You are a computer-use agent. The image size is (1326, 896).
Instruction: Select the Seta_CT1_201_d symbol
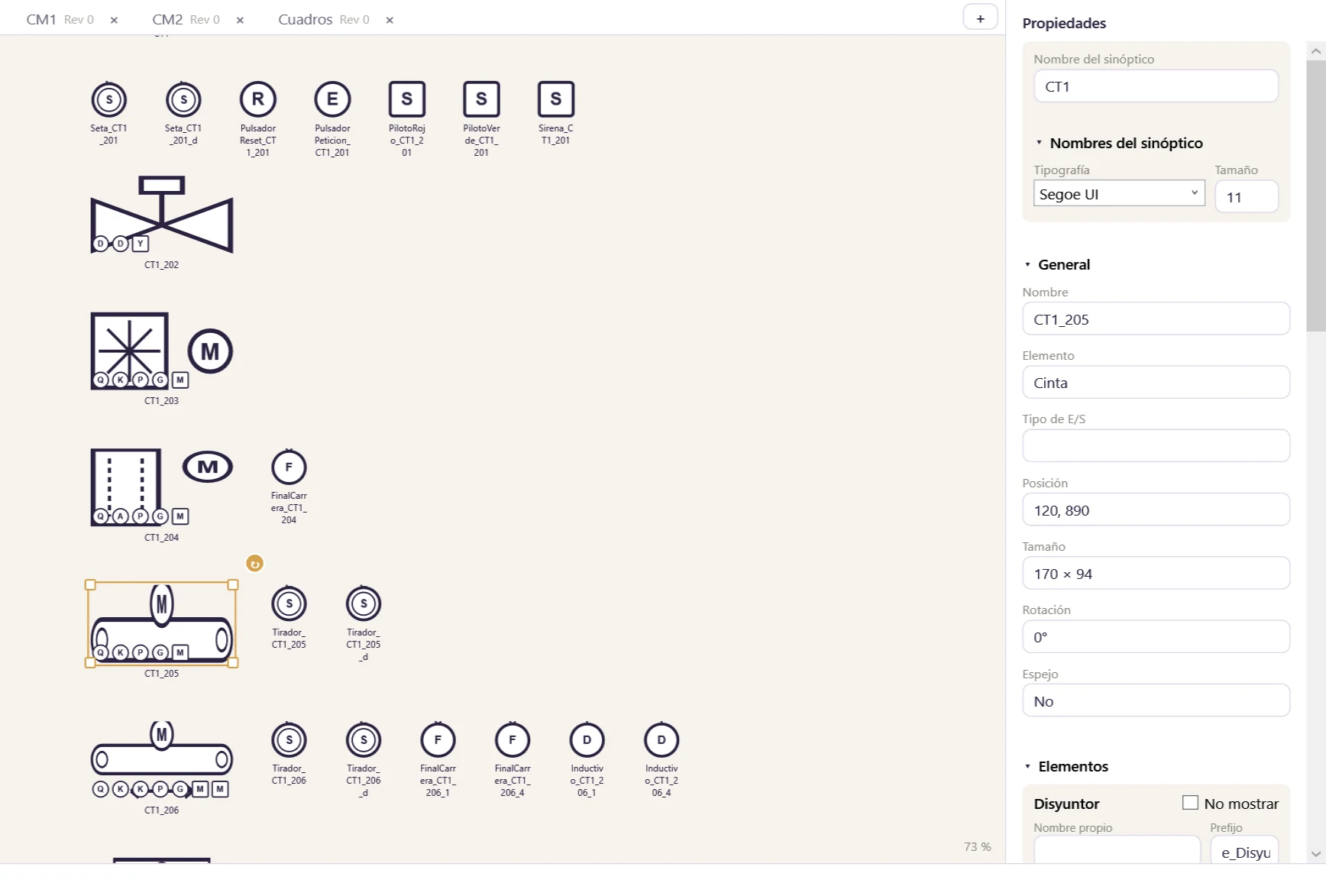pyautogui.click(x=183, y=99)
